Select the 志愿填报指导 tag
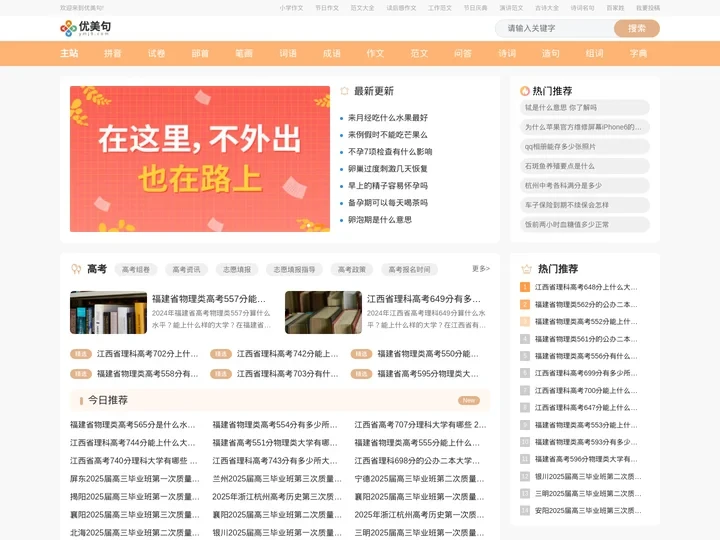 294,270
